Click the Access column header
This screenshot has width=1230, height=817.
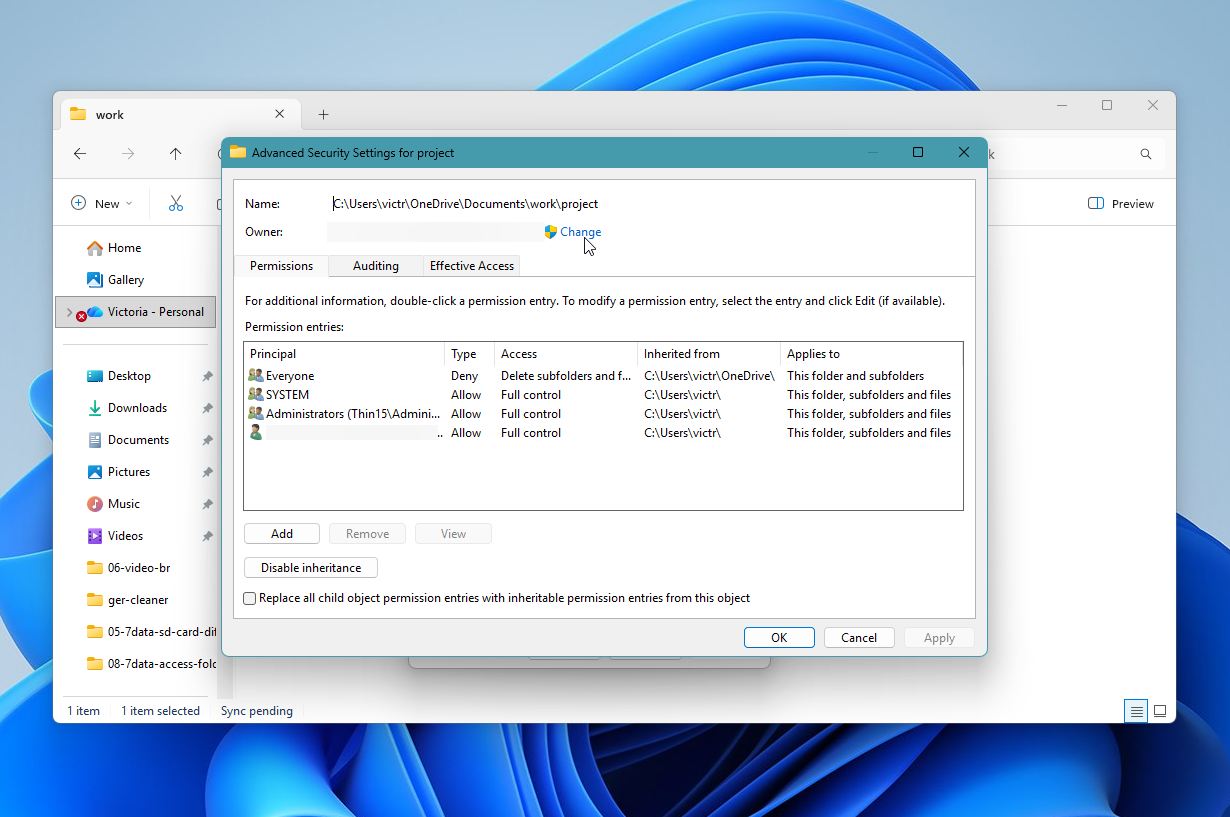coord(566,354)
